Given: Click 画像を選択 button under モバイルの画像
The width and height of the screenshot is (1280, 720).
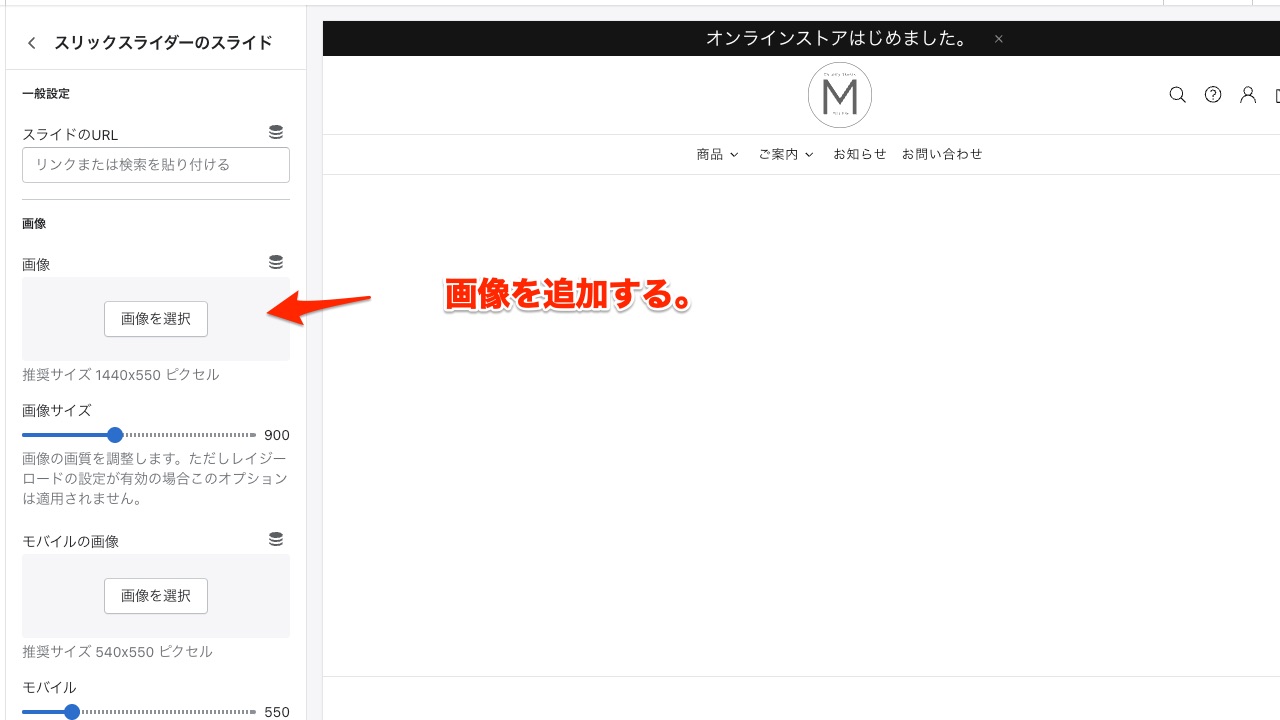Looking at the screenshot, I should pos(156,596).
